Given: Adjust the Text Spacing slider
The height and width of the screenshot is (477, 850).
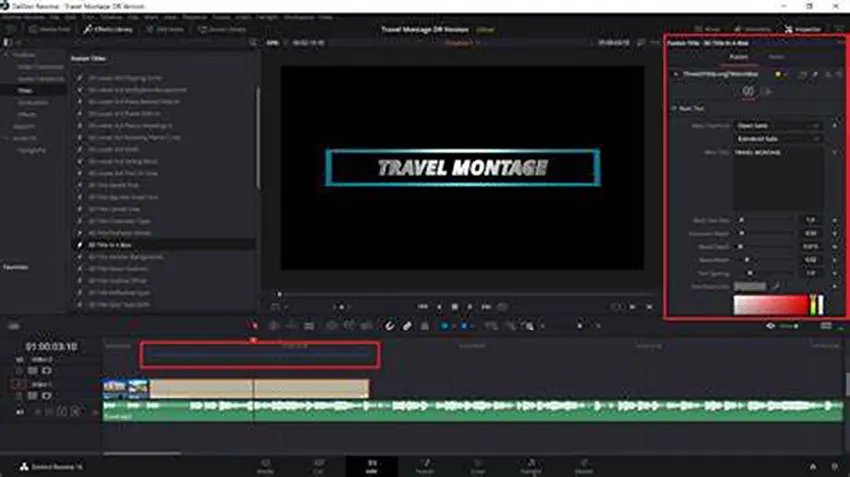Looking at the screenshot, I should (x=765, y=273).
